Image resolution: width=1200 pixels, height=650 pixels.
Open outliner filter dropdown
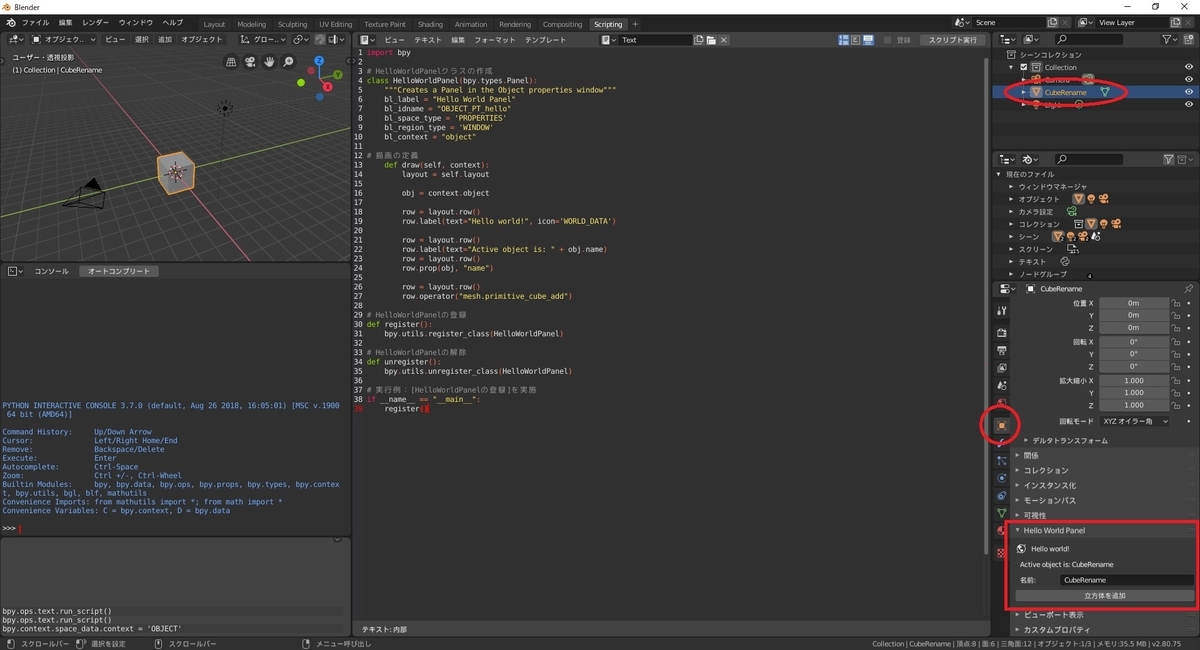(1172, 39)
